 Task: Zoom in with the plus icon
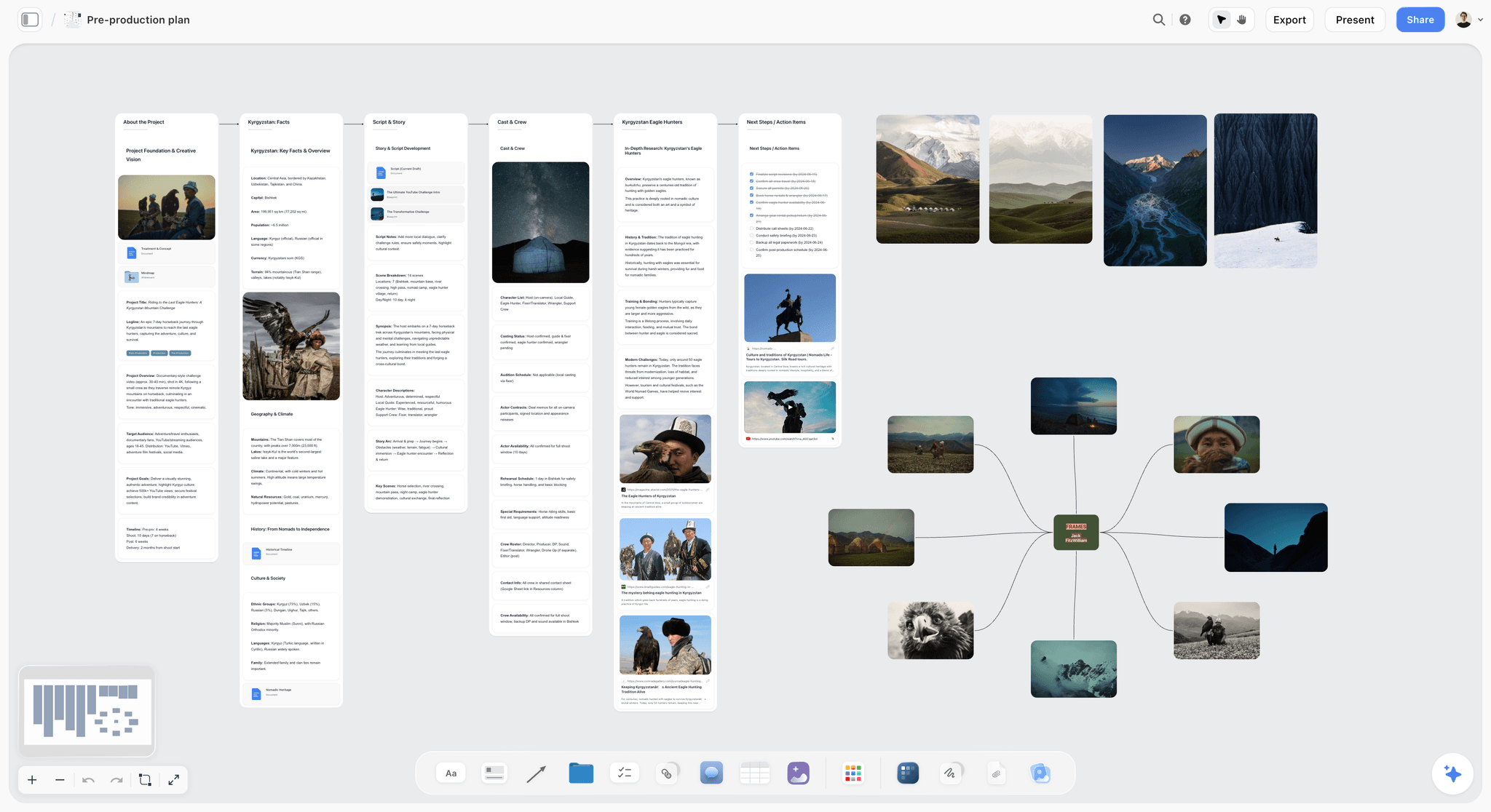tap(32, 780)
